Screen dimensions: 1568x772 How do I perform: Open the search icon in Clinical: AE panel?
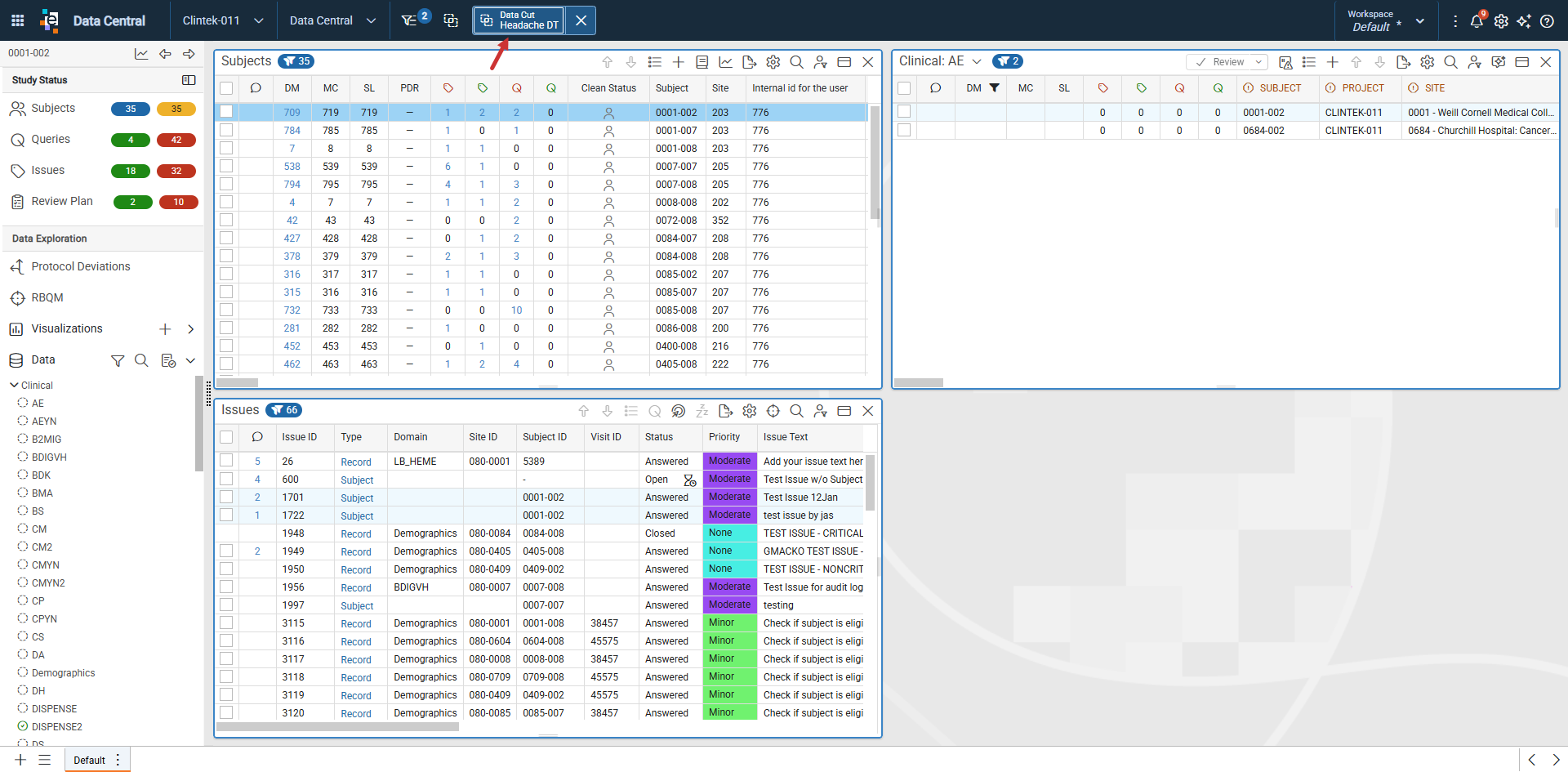tap(1451, 62)
